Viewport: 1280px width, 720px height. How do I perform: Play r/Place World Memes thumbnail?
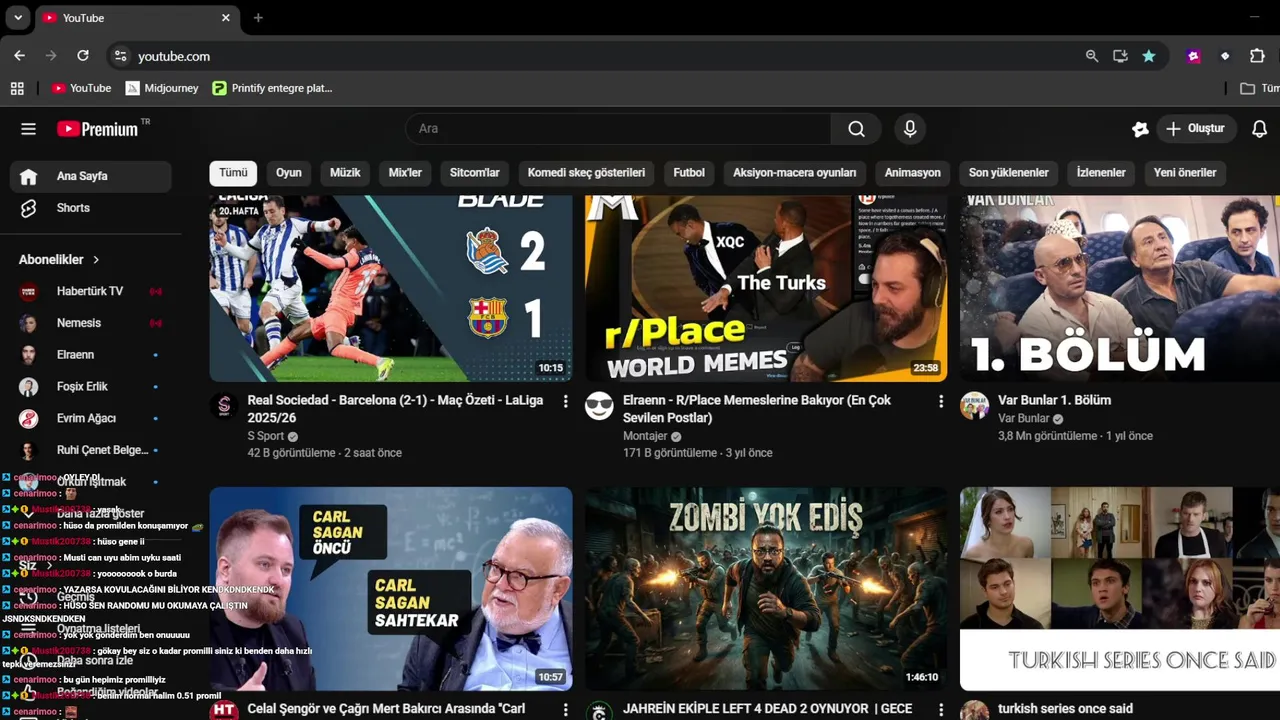tap(766, 288)
